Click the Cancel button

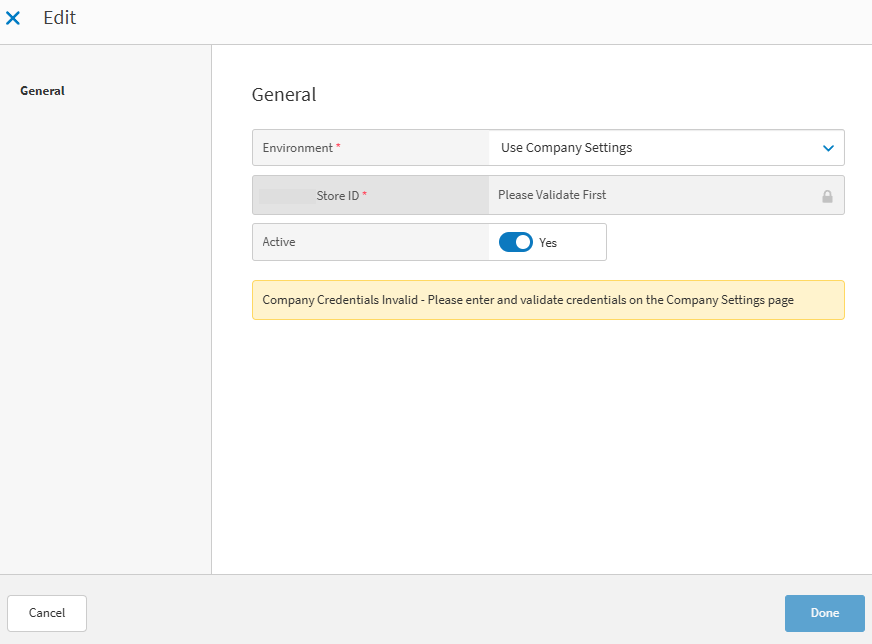coord(47,613)
